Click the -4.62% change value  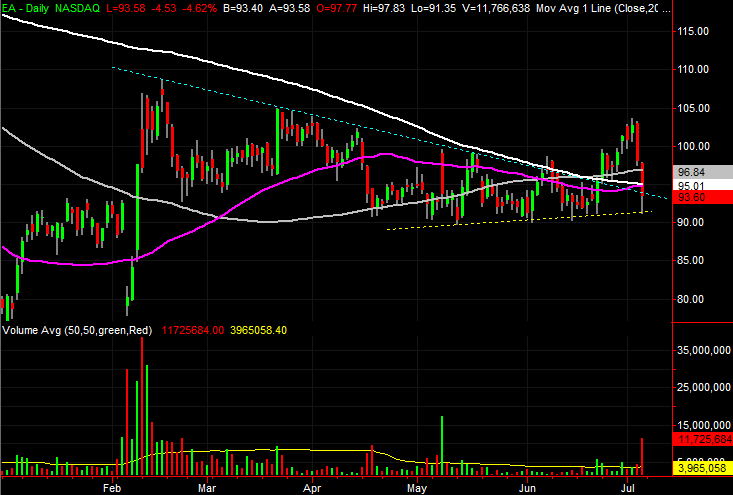click(x=198, y=8)
